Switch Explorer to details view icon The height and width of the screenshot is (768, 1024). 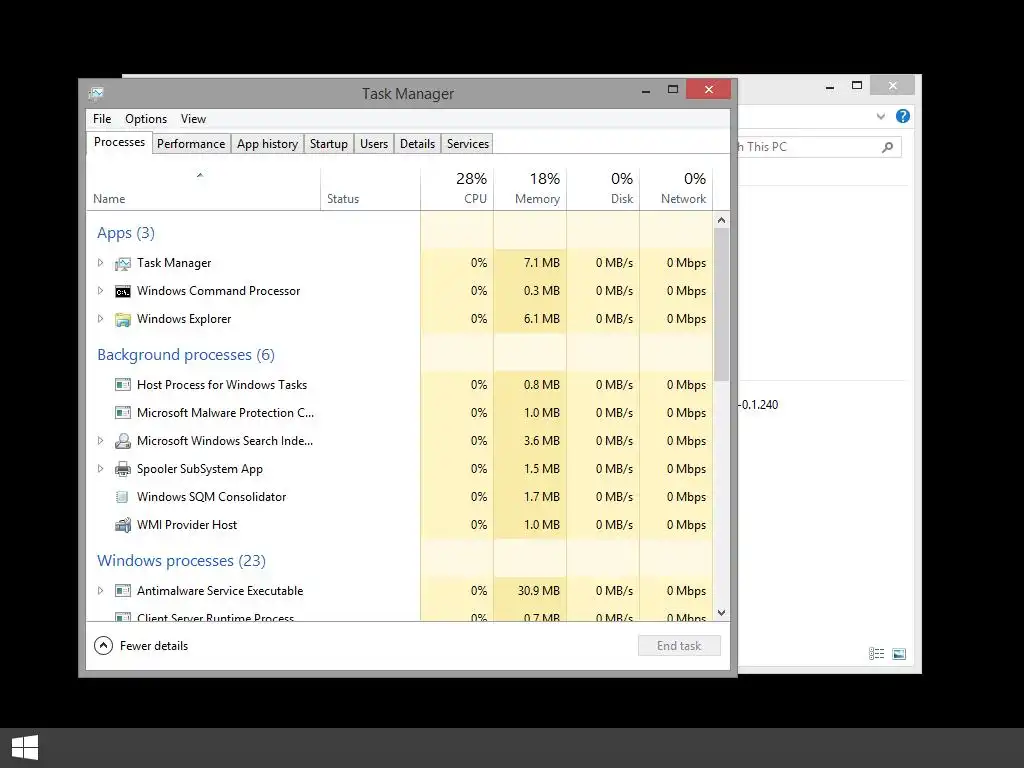pos(876,654)
